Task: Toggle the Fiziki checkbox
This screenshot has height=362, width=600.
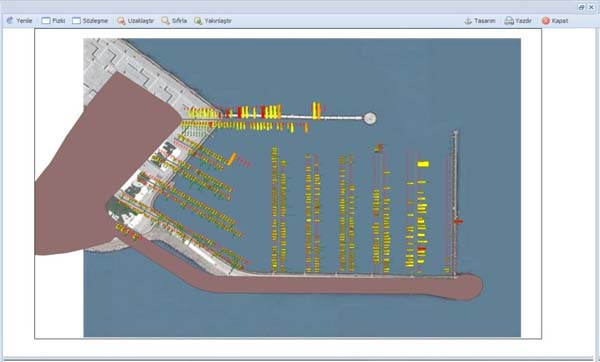Action: [x=46, y=21]
